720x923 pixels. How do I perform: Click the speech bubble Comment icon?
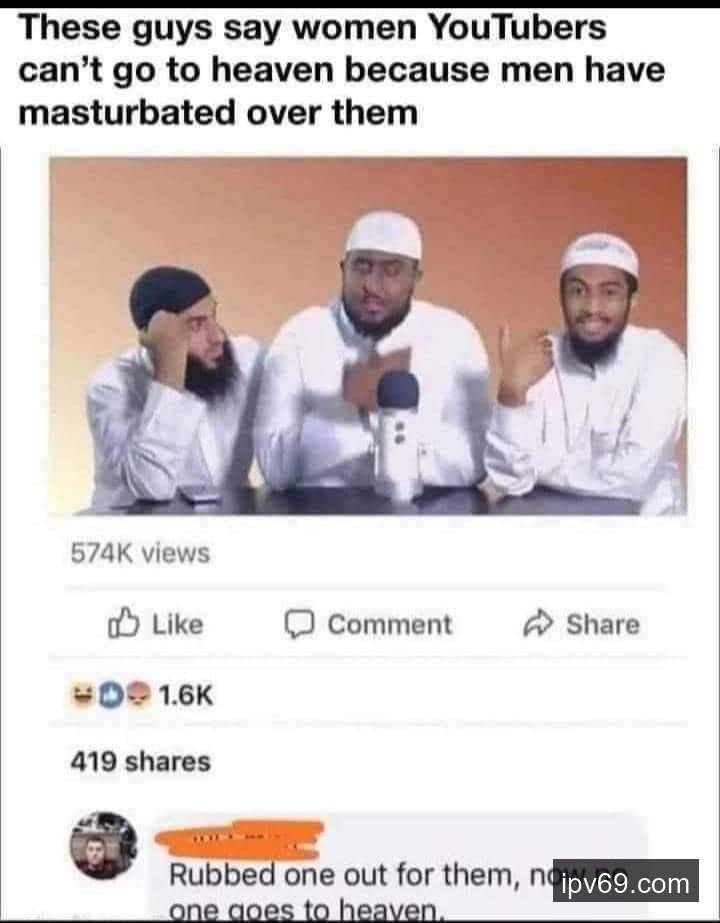pyautogui.click(x=299, y=624)
